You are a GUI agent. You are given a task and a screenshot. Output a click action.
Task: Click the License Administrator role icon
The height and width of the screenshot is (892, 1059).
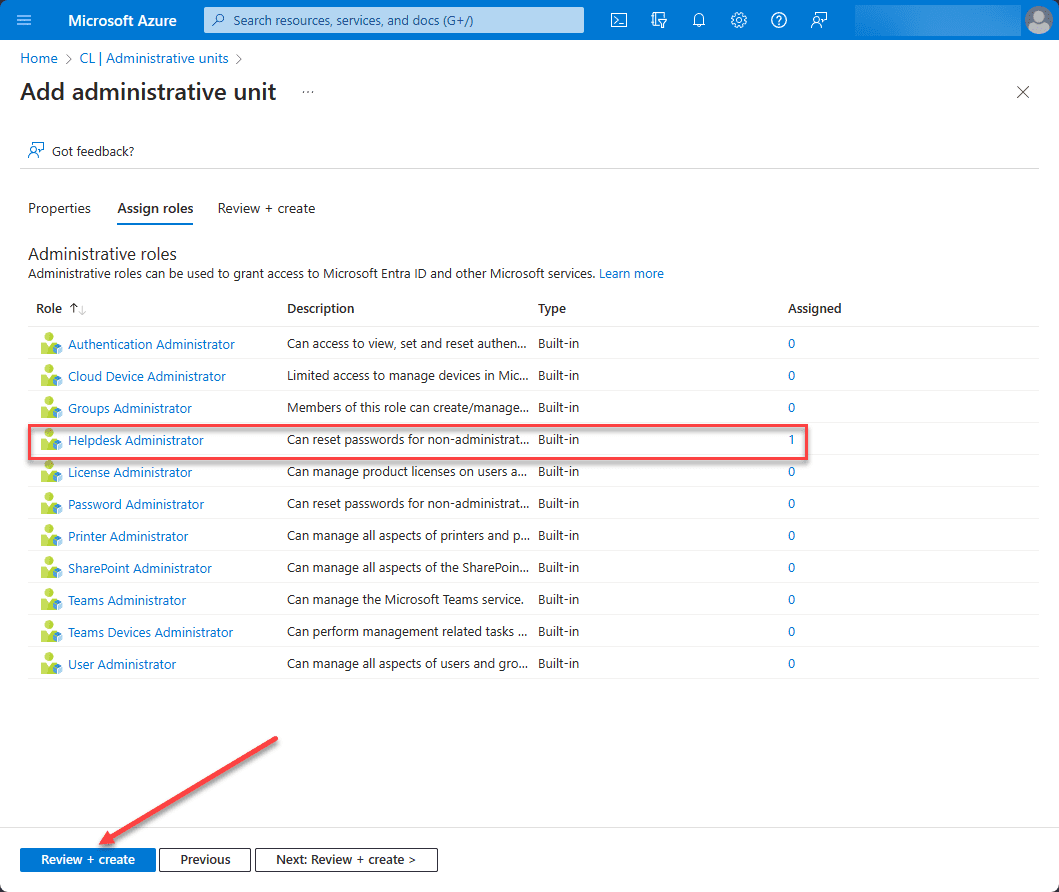coord(51,472)
